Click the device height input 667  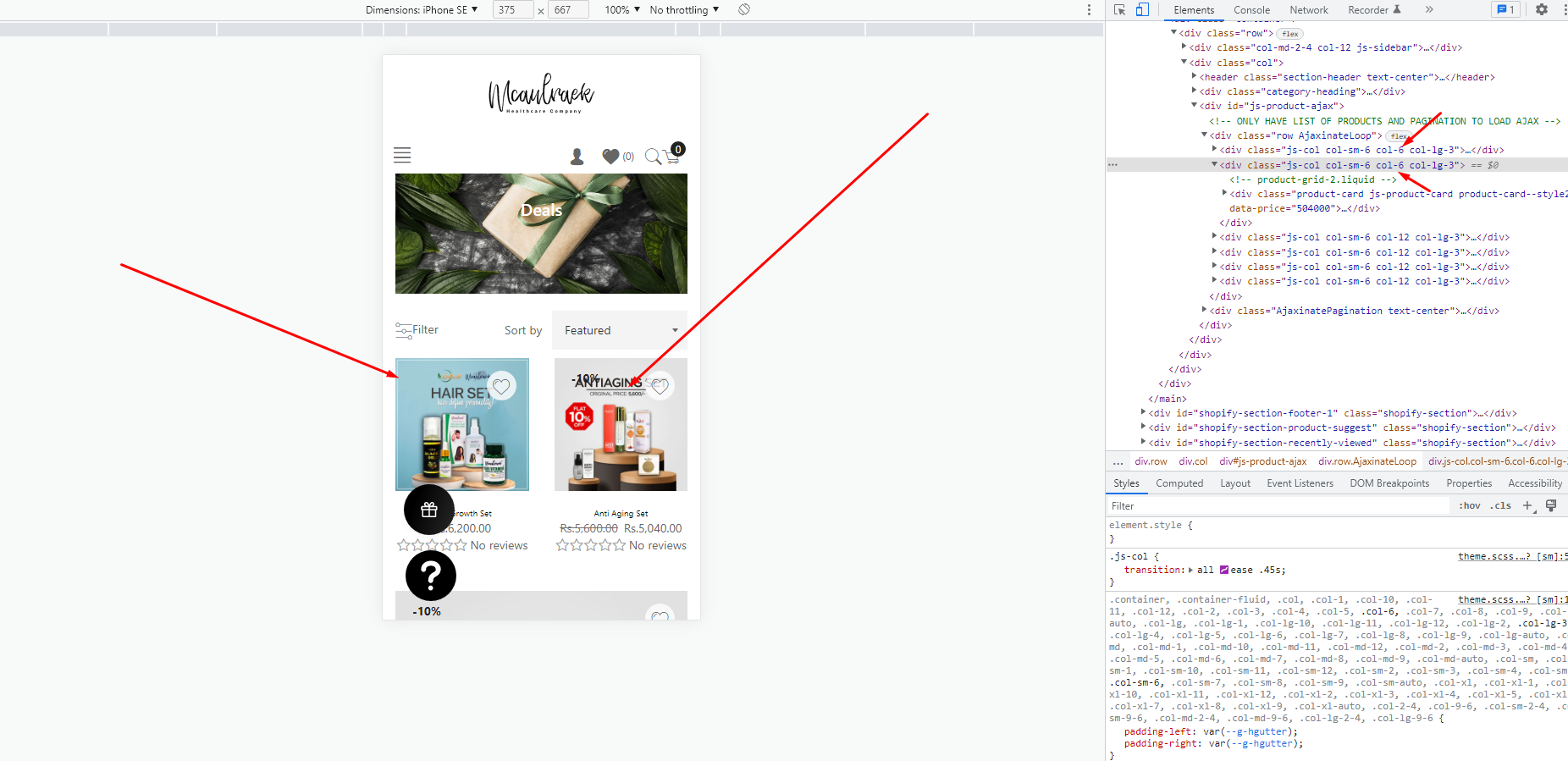click(x=569, y=9)
